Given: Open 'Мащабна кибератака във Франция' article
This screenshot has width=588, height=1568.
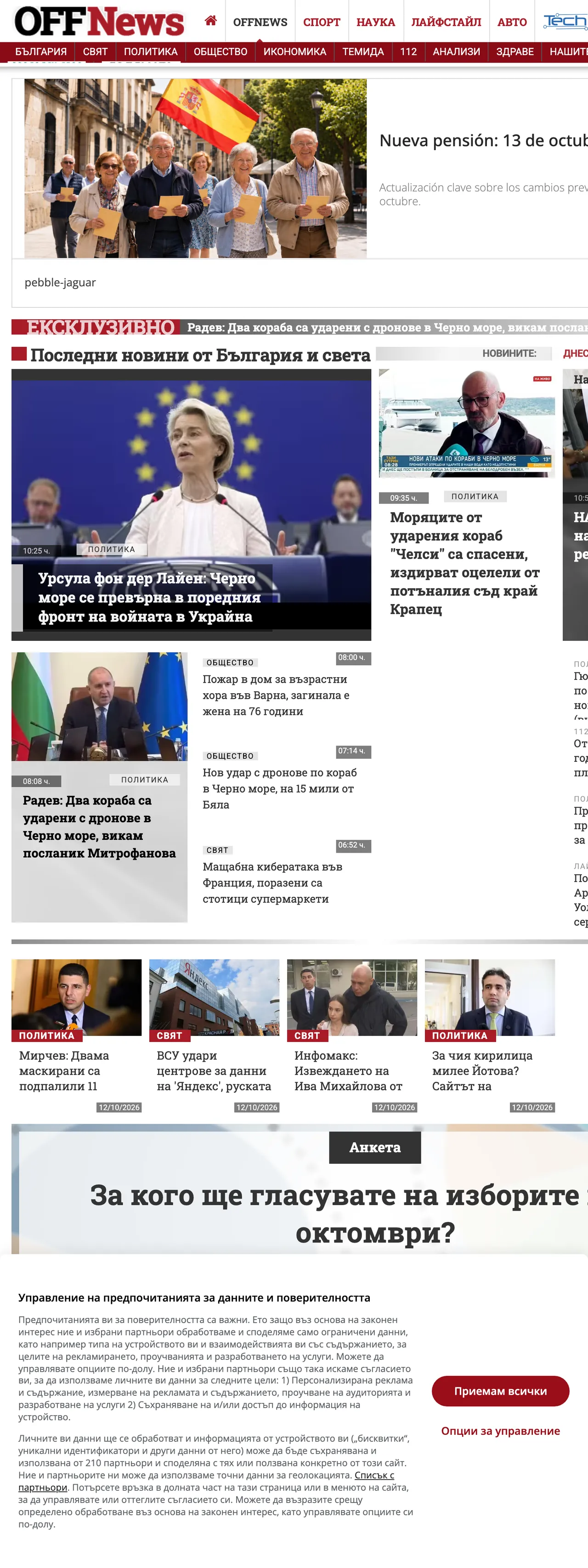Looking at the screenshot, I should pyautogui.click(x=273, y=883).
